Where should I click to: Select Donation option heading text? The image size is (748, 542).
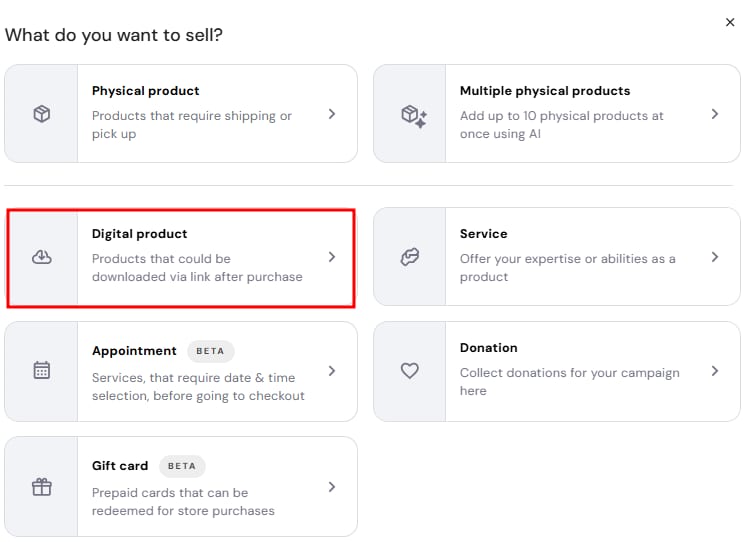coord(488,348)
